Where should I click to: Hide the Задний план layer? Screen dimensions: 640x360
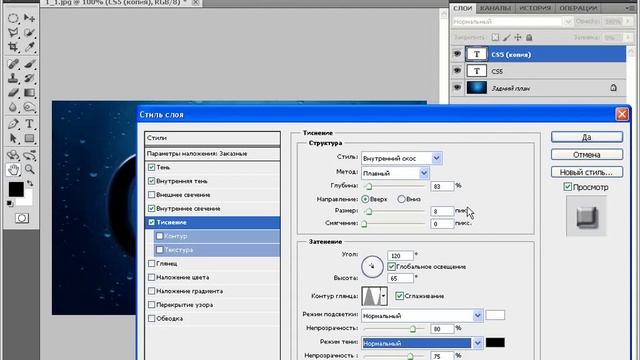pos(457,88)
